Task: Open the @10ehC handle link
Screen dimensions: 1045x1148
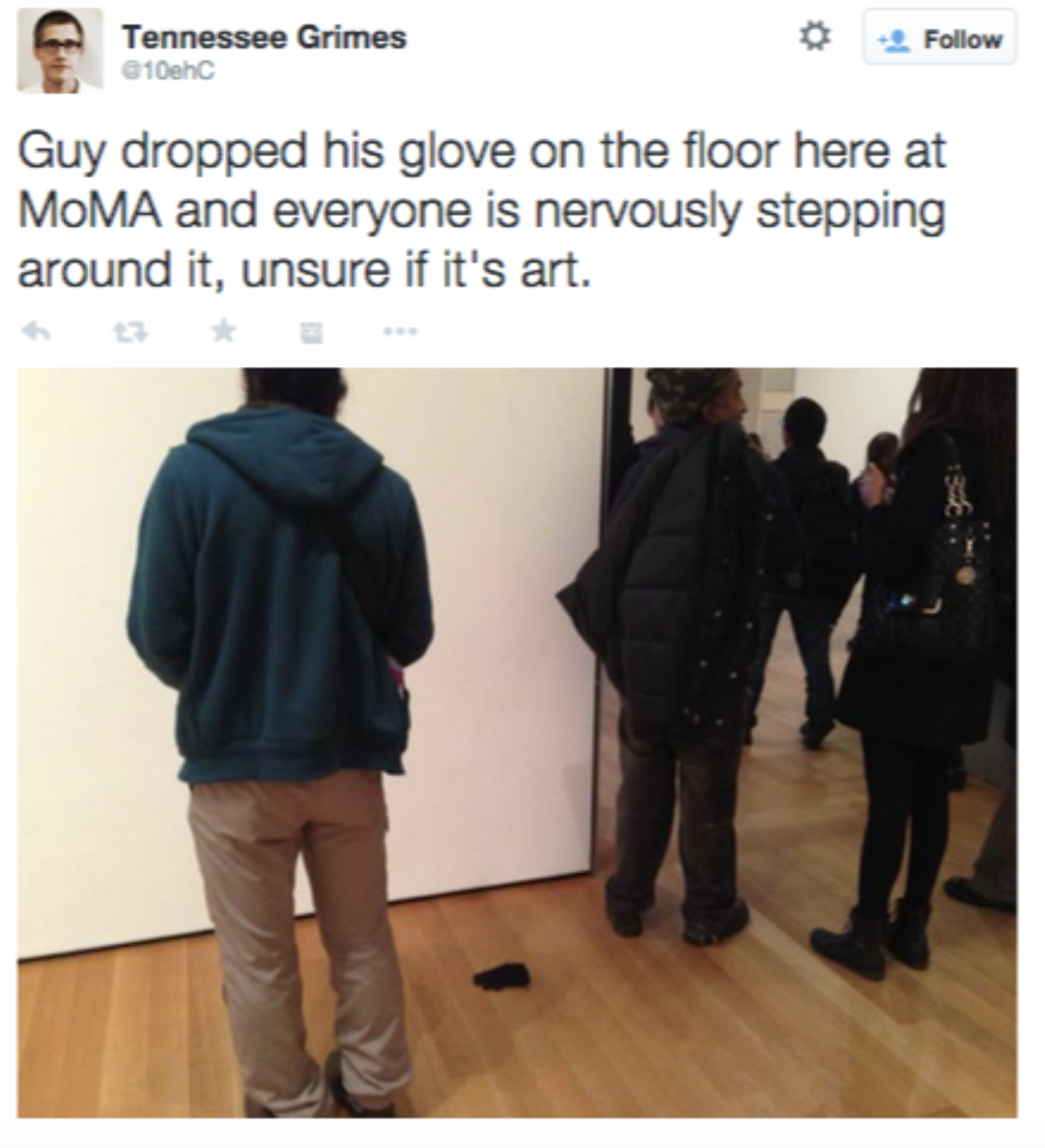Action: click(168, 73)
